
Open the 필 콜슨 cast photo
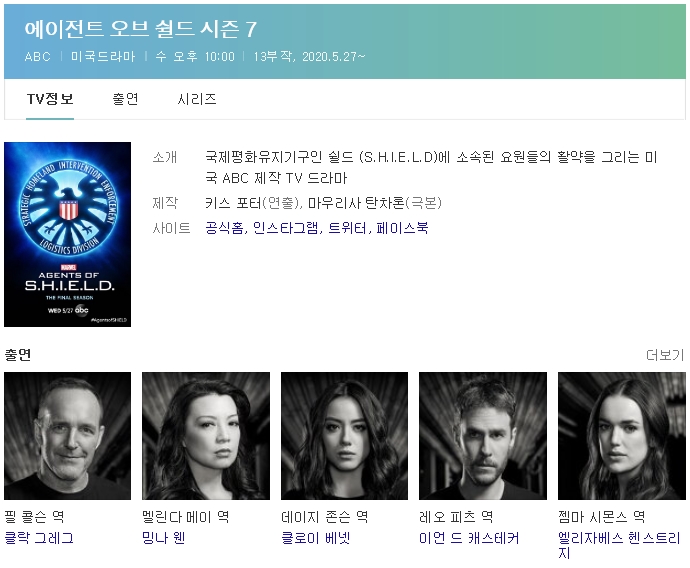coord(67,436)
